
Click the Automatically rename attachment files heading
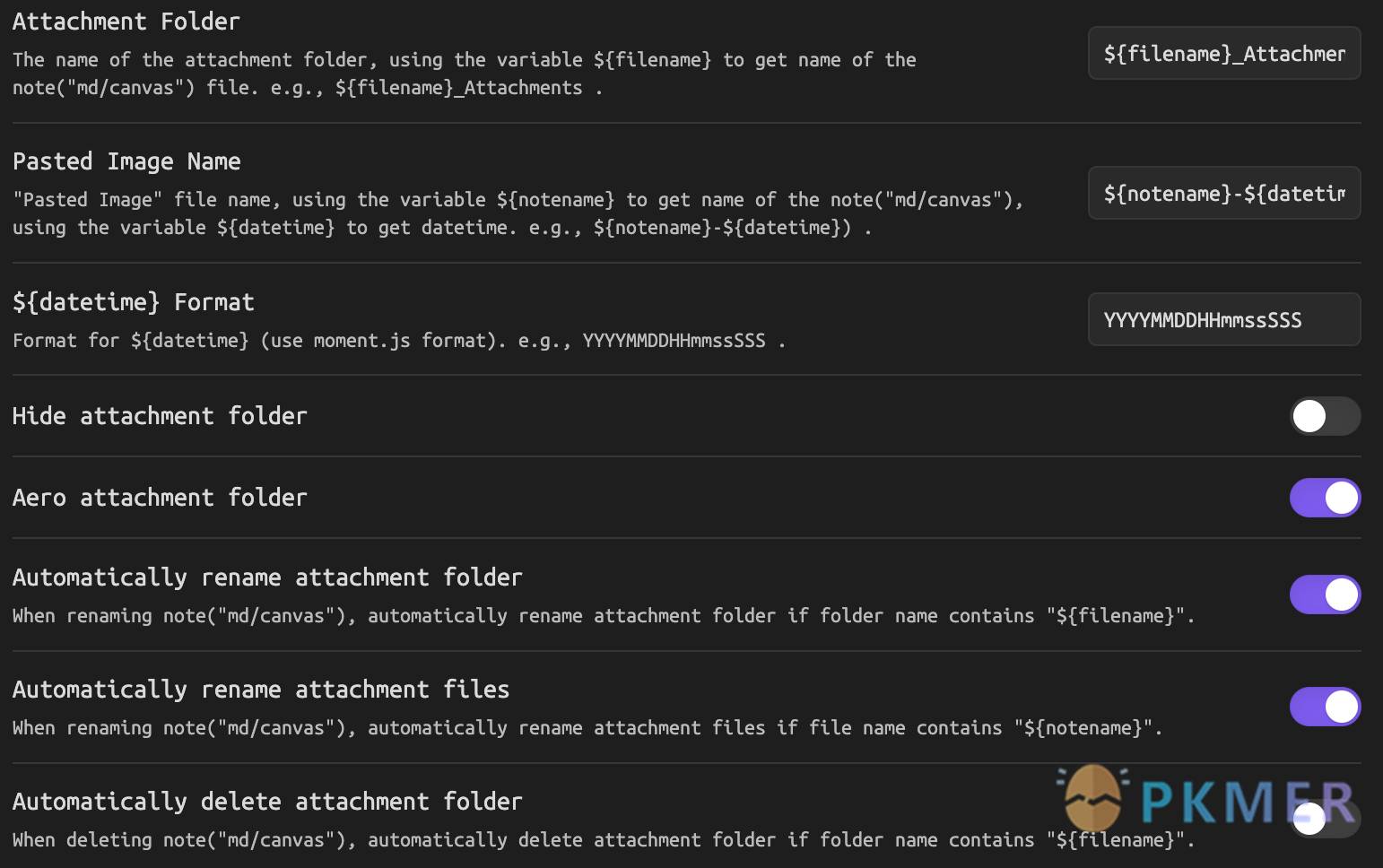pyautogui.click(x=261, y=690)
